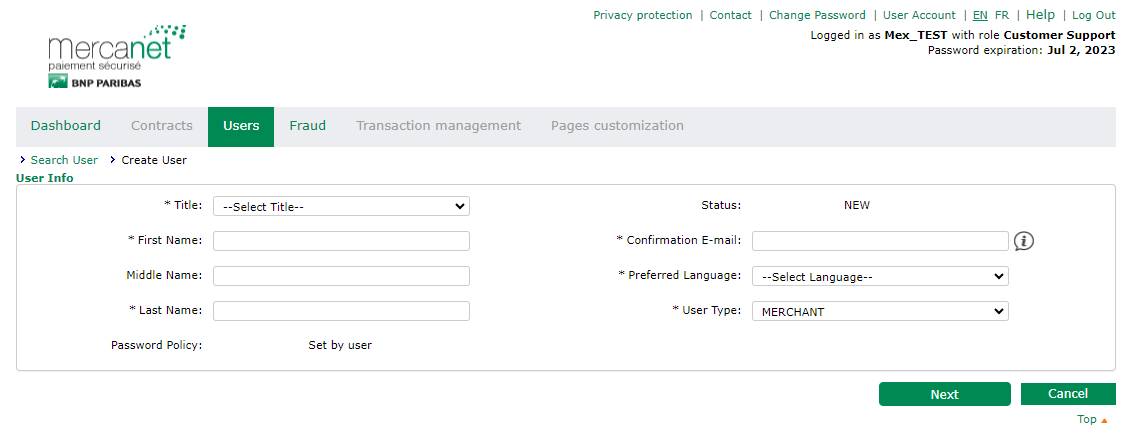Click the Mercanet BNP Paribas logo

click(x=115, y=58)
